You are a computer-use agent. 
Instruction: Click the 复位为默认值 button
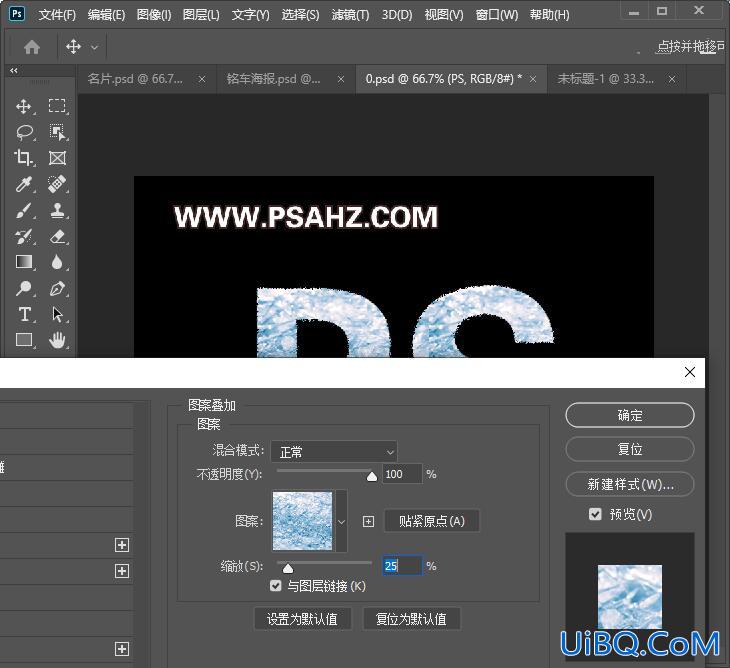412,619
